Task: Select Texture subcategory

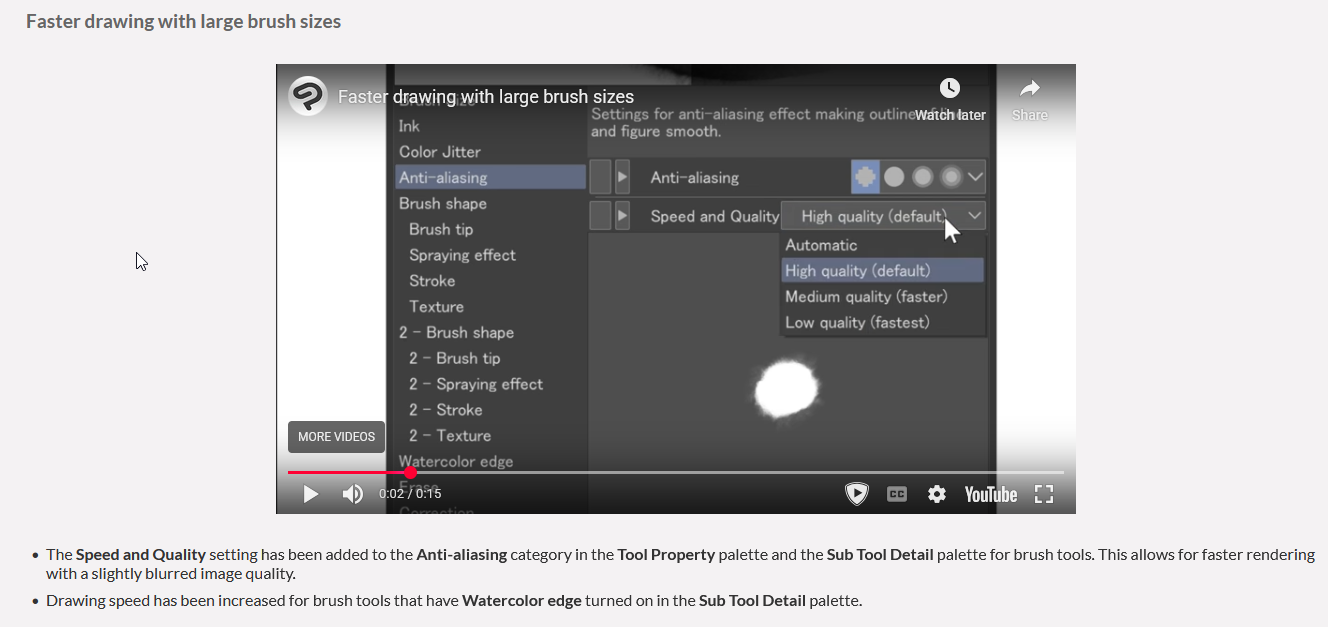Action: click(x=436, y=307)
